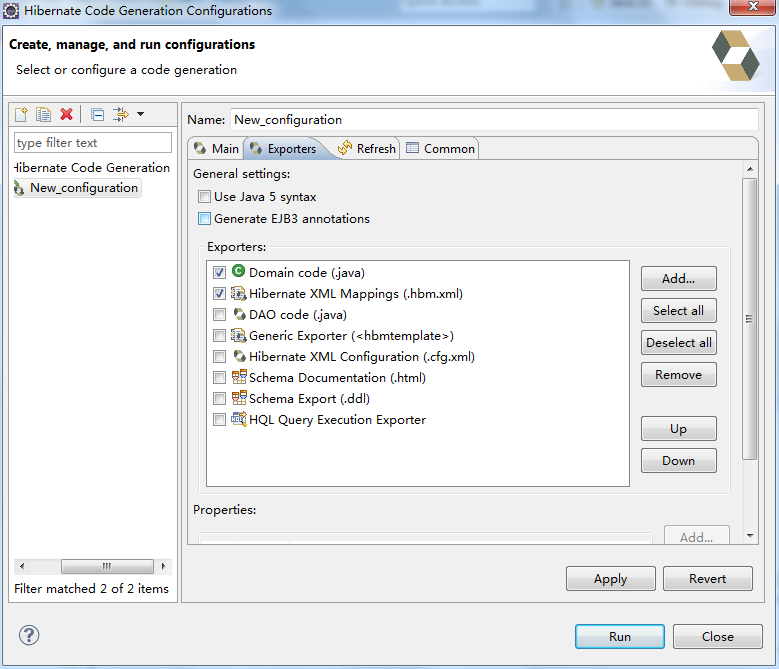Click the vertical scrollbar down arrow
The image size is (779, 669).
point(750,535)
